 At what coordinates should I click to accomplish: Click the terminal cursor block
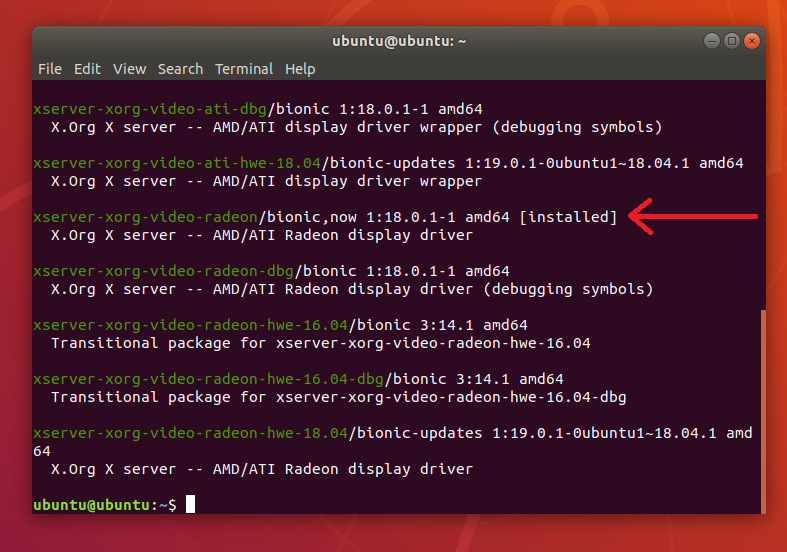click(190, 504)
